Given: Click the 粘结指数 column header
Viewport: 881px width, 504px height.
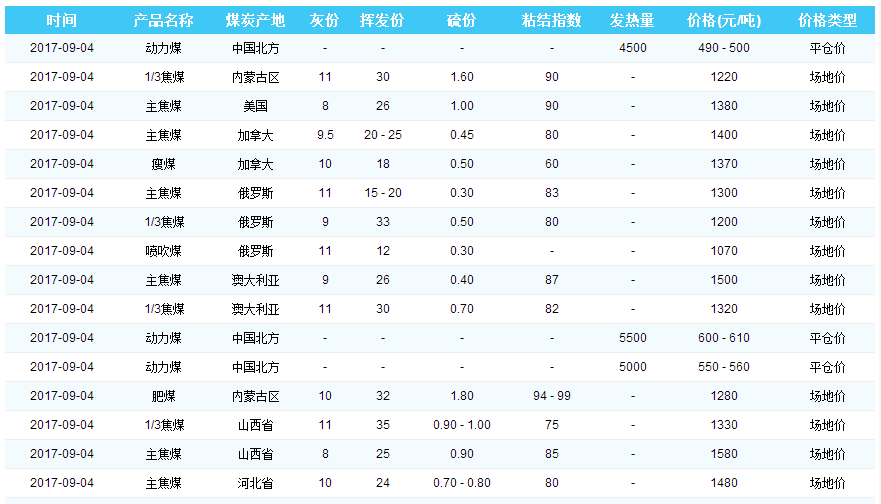Looking at the screenshot, I should click(x=552, y=21).
